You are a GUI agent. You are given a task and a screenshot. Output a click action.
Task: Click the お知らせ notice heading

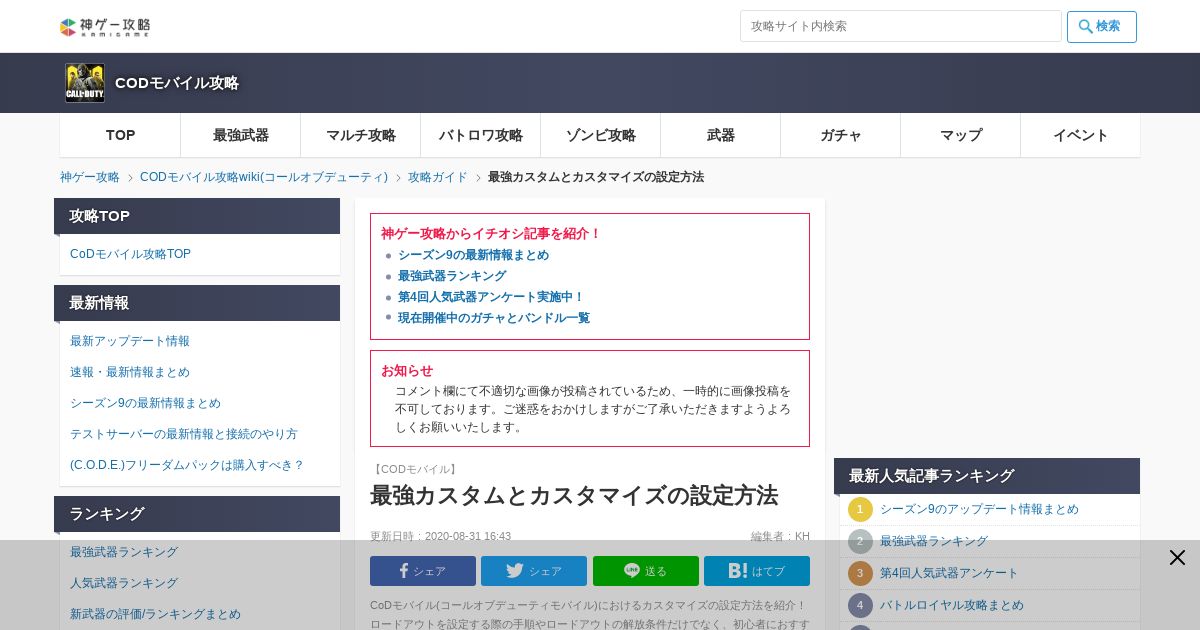(407, 370)
